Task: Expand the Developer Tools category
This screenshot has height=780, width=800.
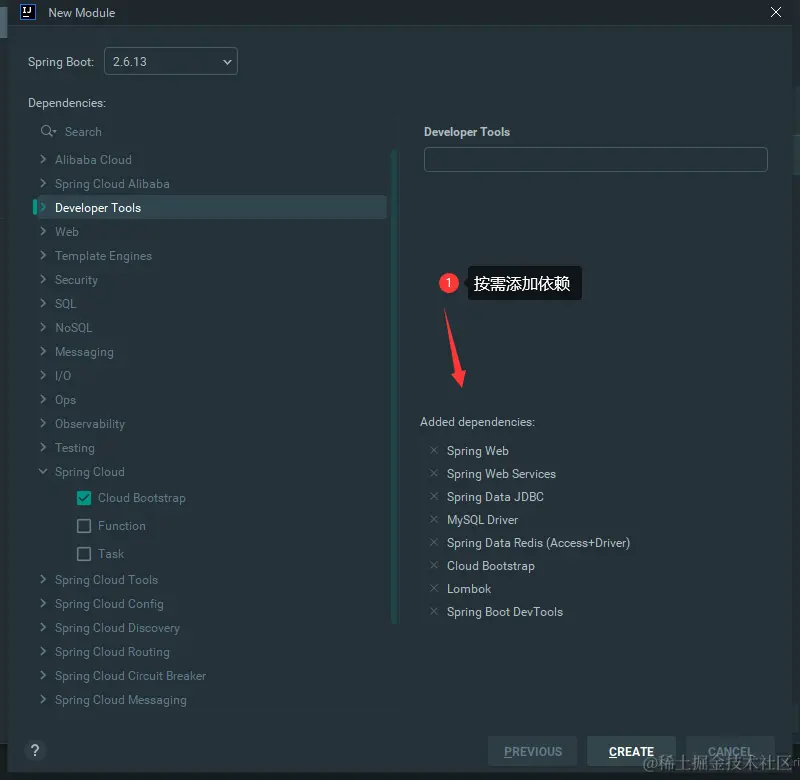Action: pos(43,207)
